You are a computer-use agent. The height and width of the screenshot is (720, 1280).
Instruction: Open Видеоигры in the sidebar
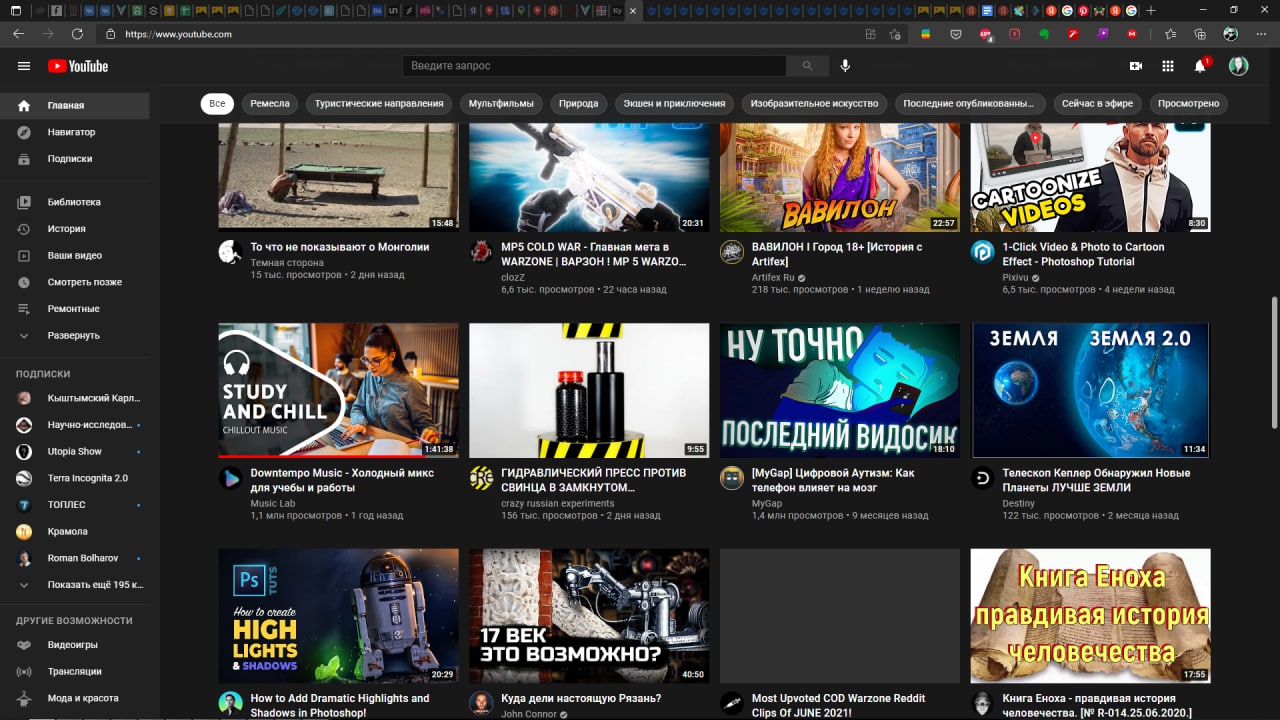coord(75,645)
